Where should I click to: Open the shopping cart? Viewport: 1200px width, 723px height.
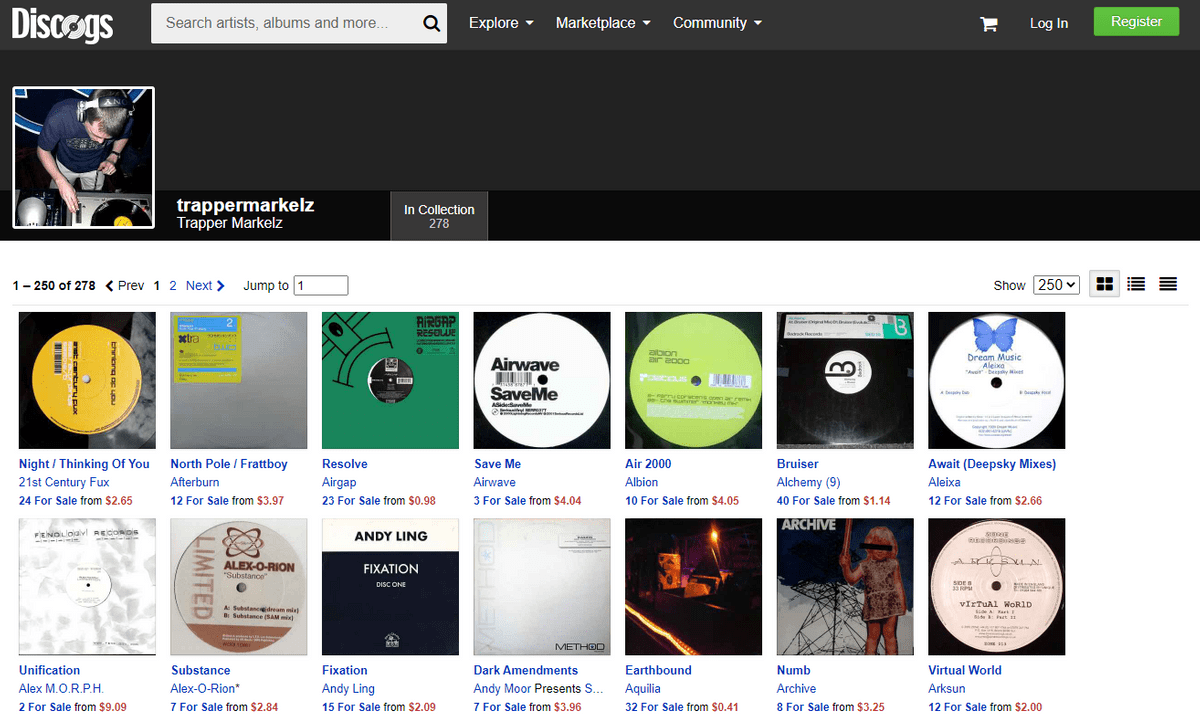coord(989,24)
